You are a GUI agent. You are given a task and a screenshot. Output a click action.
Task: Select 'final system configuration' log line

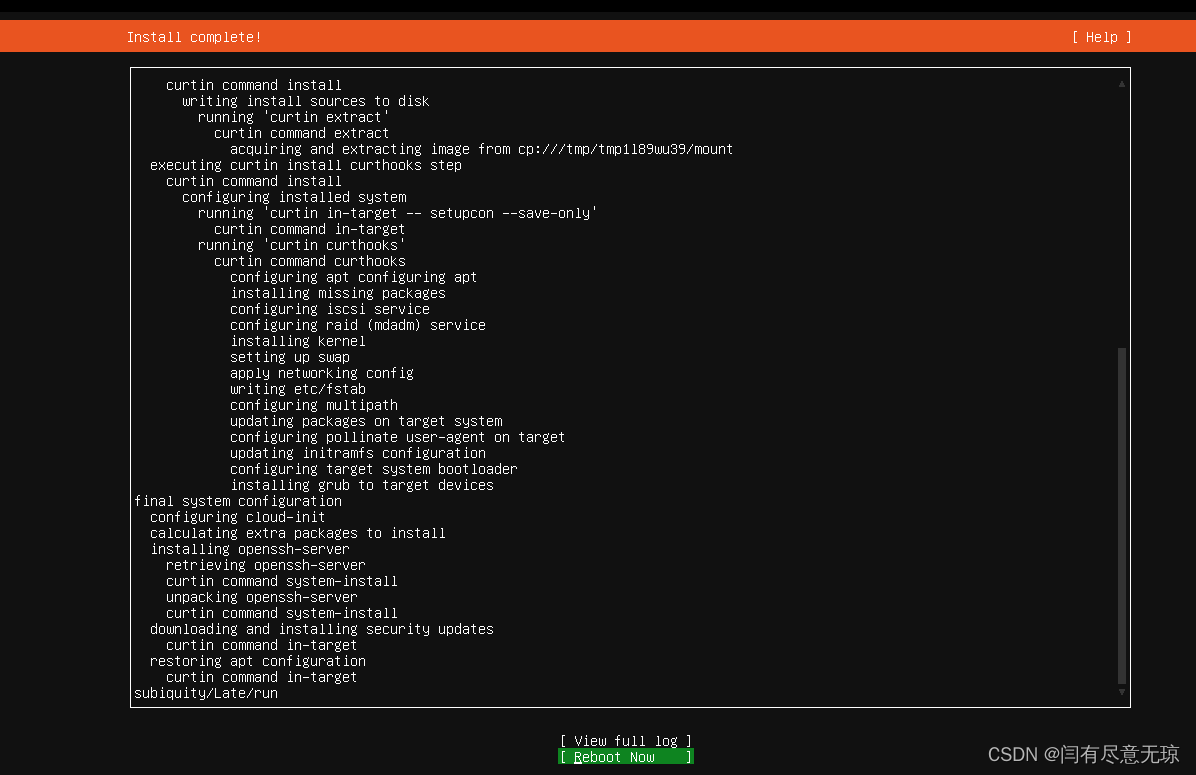pyautogui.click(x=238, y=500)
